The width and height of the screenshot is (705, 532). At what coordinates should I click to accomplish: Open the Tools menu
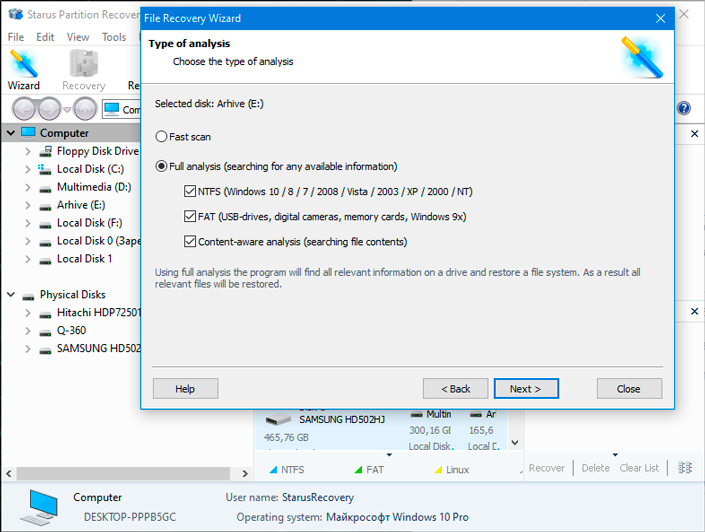point(114,37)
